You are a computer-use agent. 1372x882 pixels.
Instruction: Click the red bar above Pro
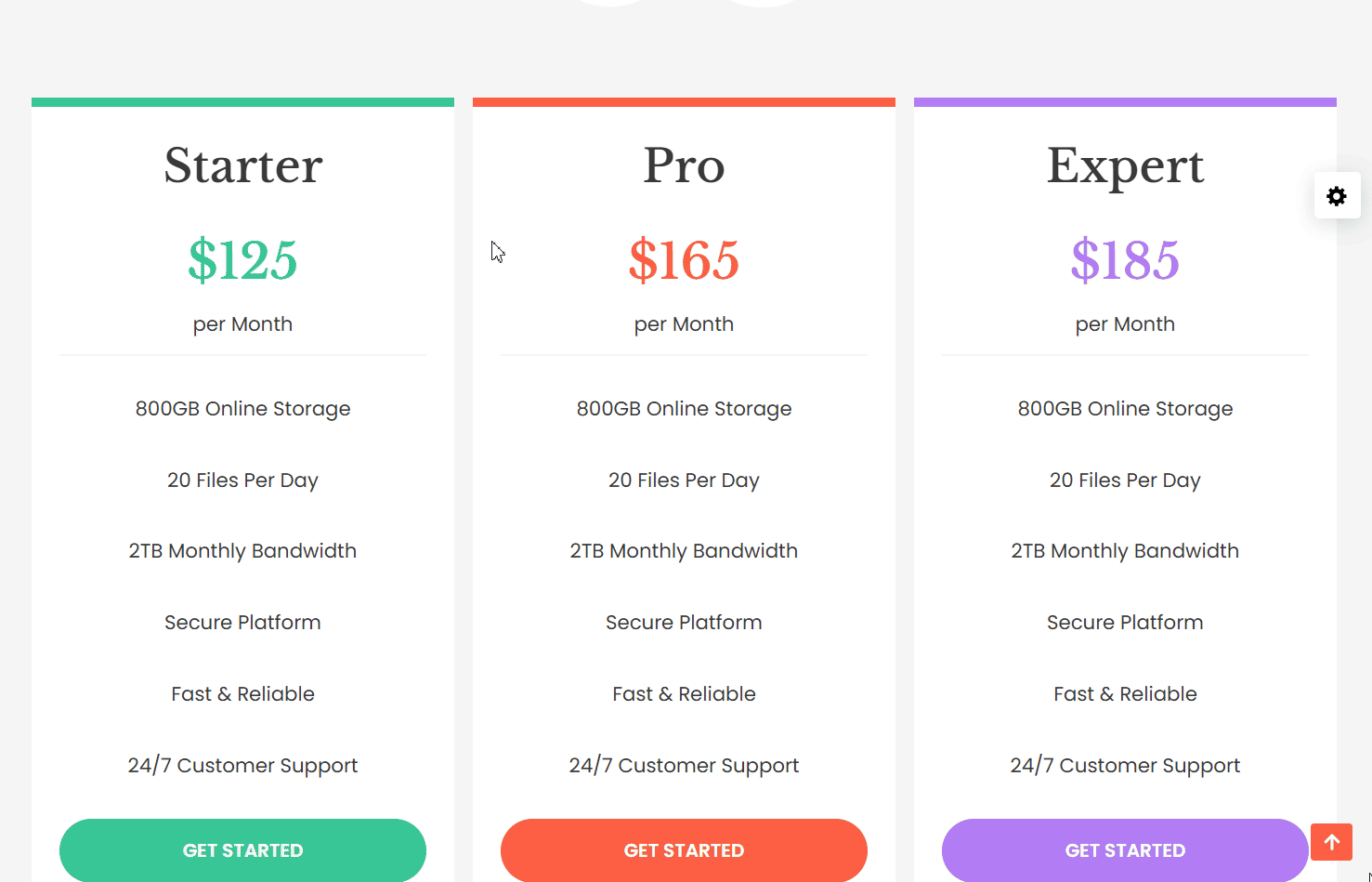click(684, 102)
